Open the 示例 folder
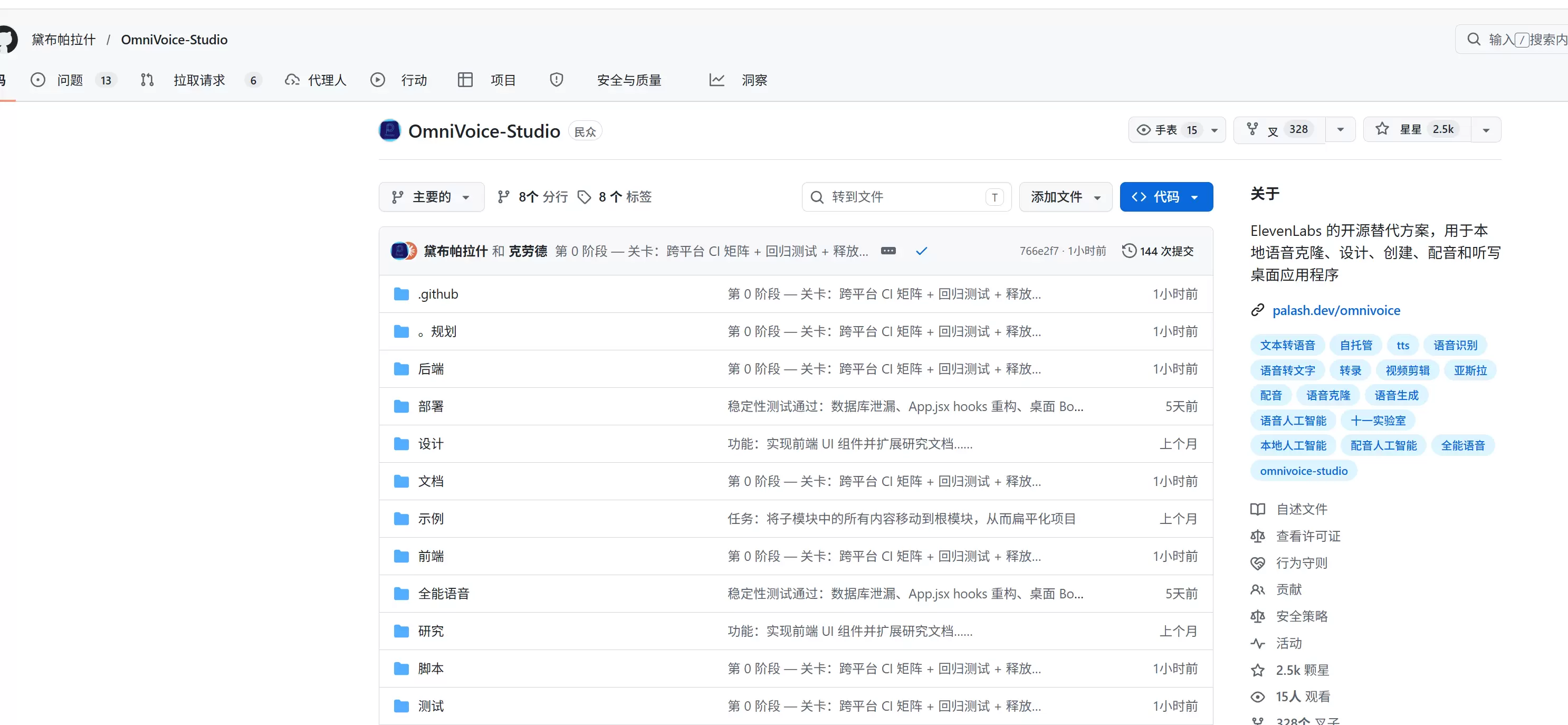 coord(431,519)
